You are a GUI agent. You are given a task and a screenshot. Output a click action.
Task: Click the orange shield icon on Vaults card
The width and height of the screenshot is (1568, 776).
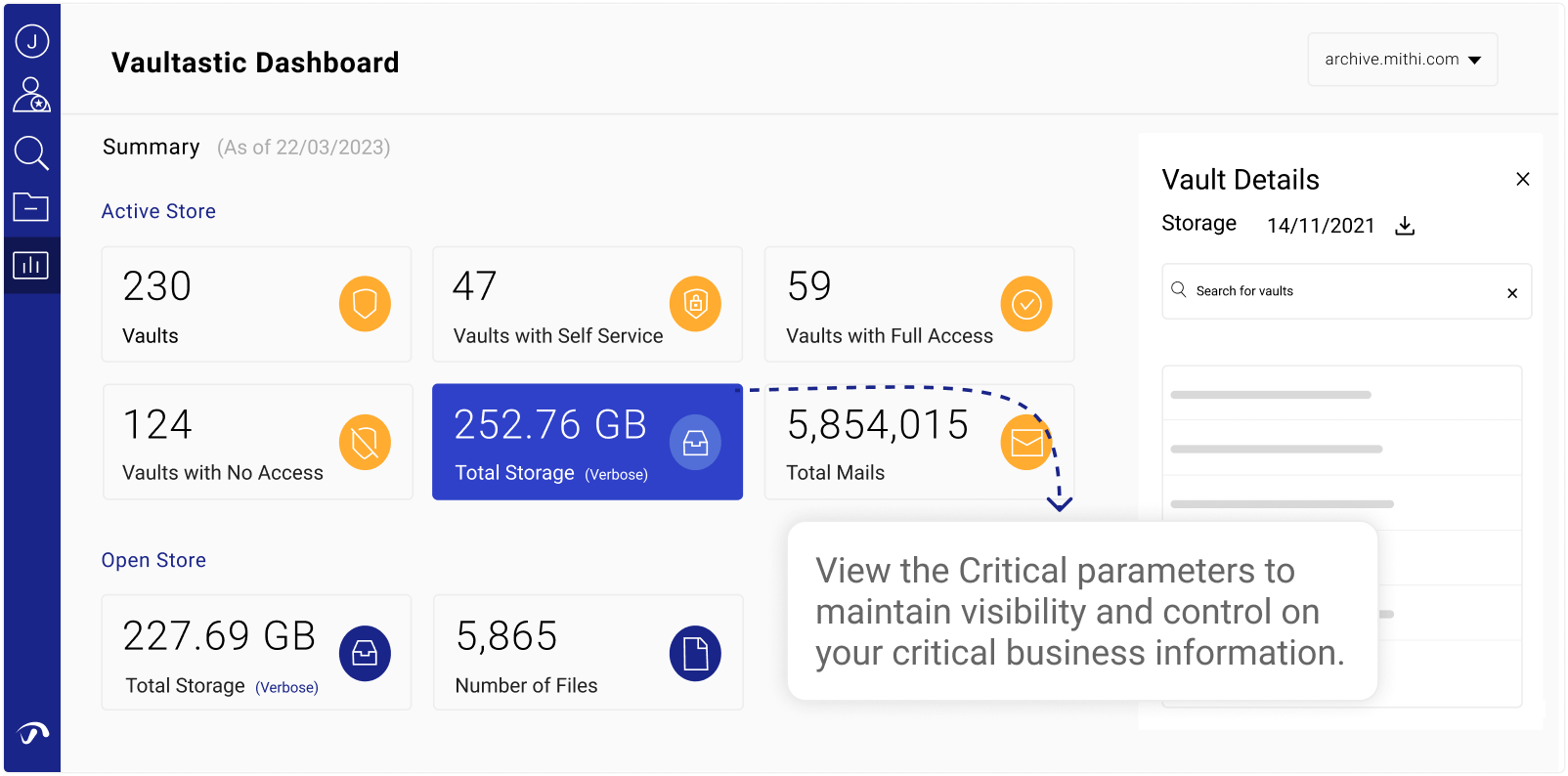point(365,304)
